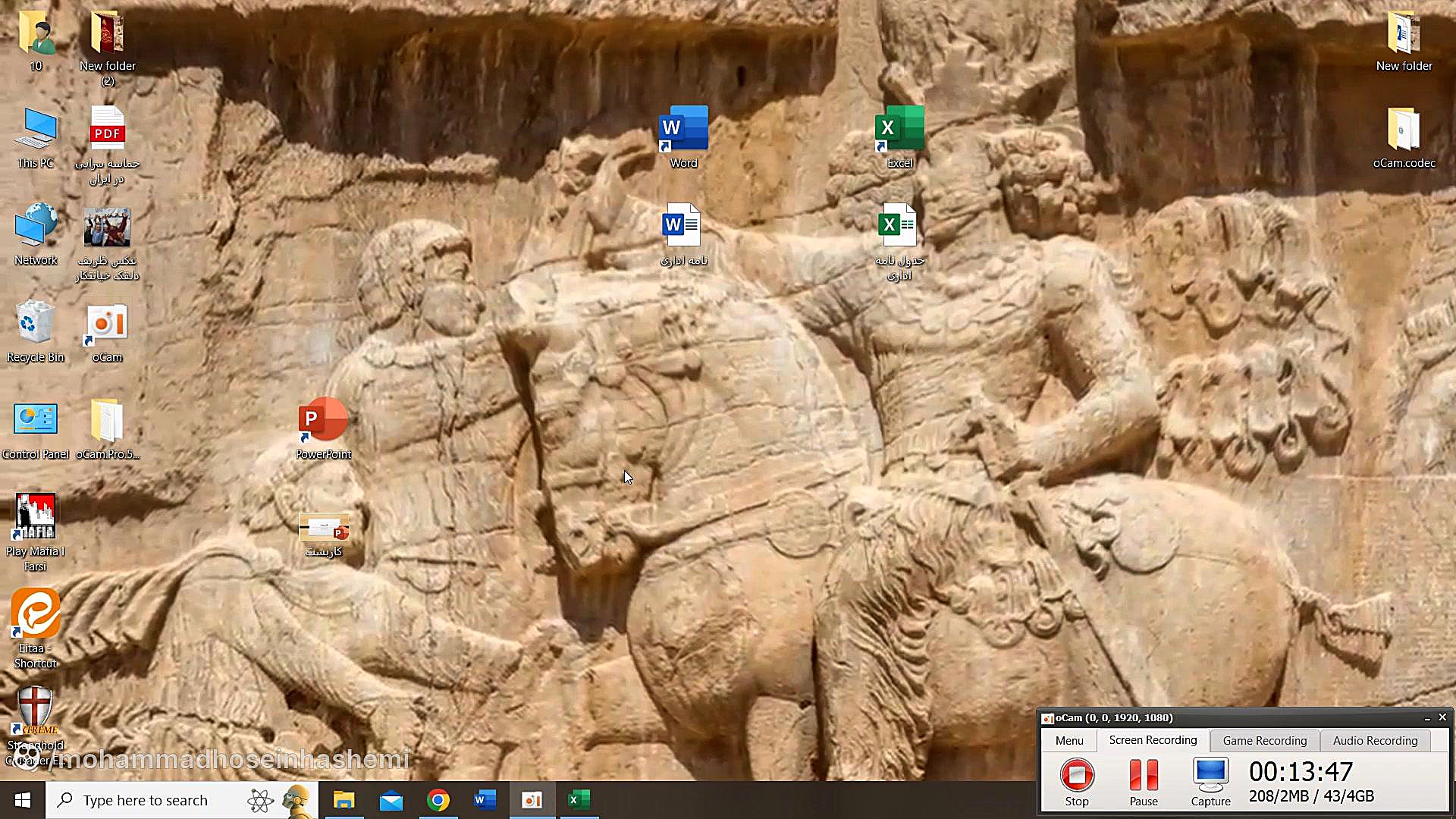Select the Recycle Bin icon
The height and width of the screenshot is (819, 1456).
tap(35, 331)
